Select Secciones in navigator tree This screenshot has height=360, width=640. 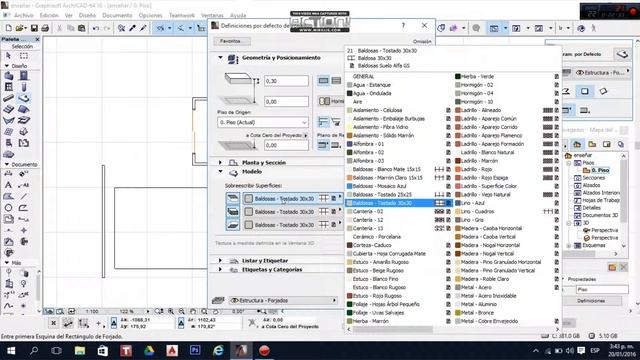click(593, 178)
